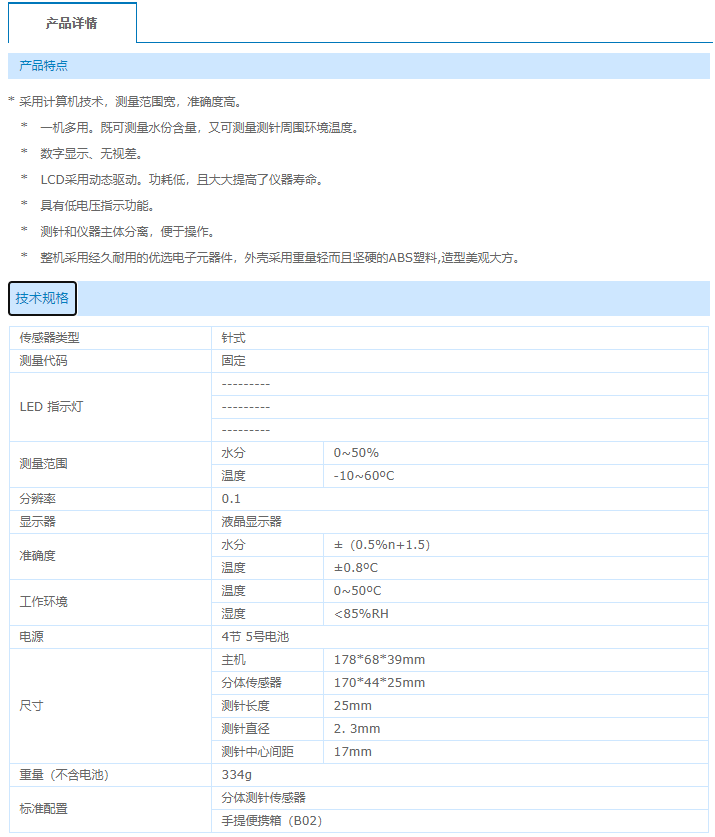
Task: Select the 测针中心间距 sub-label cell
Action: [x=257, y=752]
